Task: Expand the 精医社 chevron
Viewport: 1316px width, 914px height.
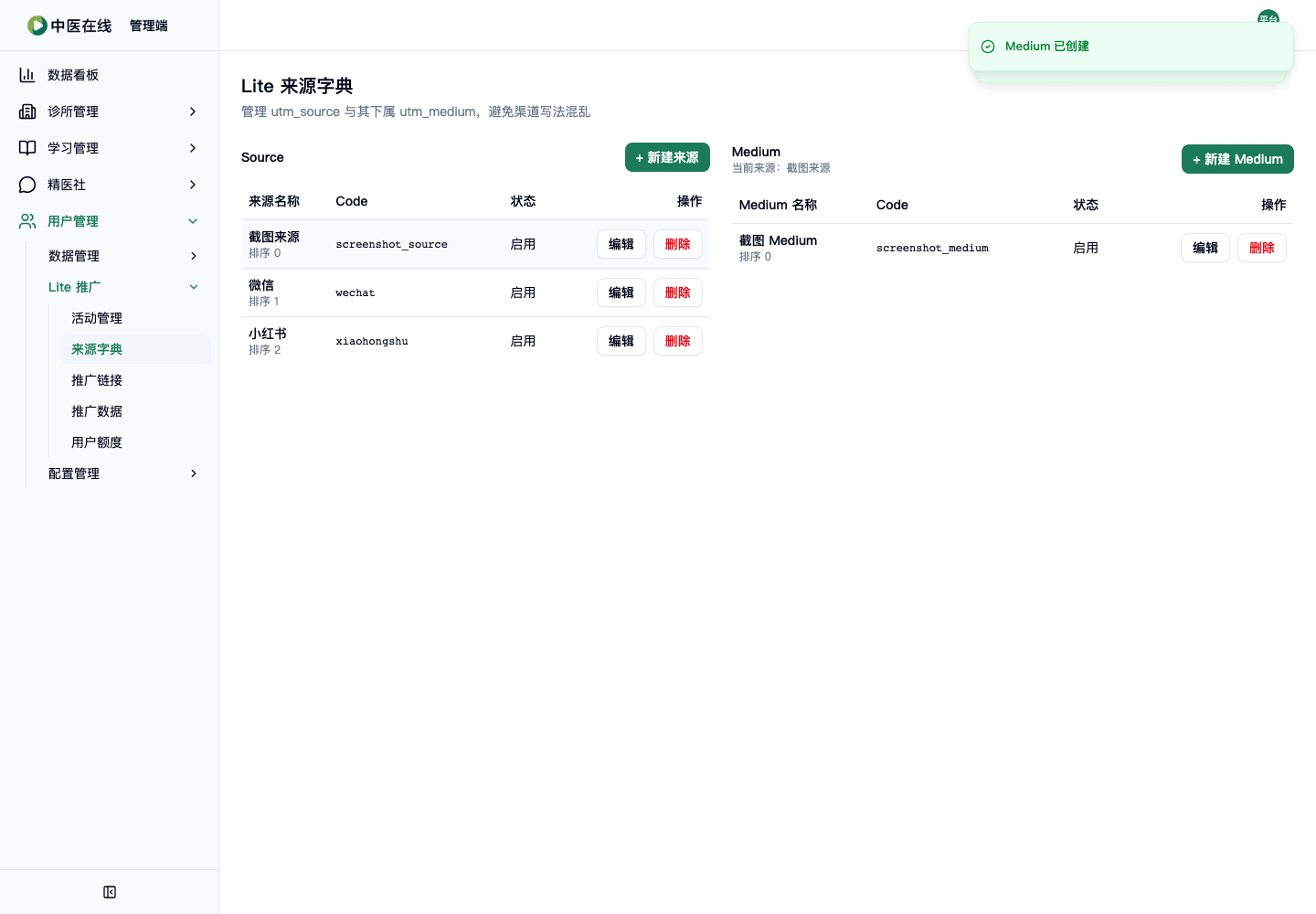Action: [x=193, y=185]
